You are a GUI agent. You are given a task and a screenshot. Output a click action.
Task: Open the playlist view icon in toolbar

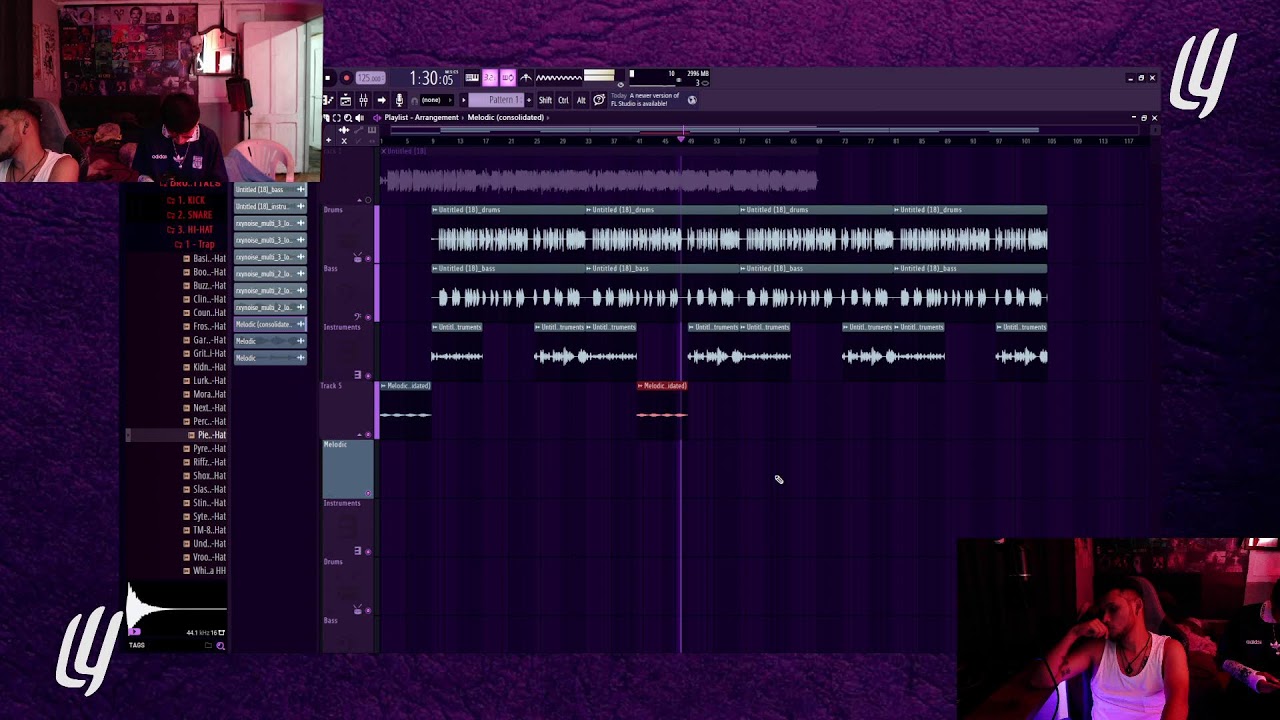pos(327,100)
